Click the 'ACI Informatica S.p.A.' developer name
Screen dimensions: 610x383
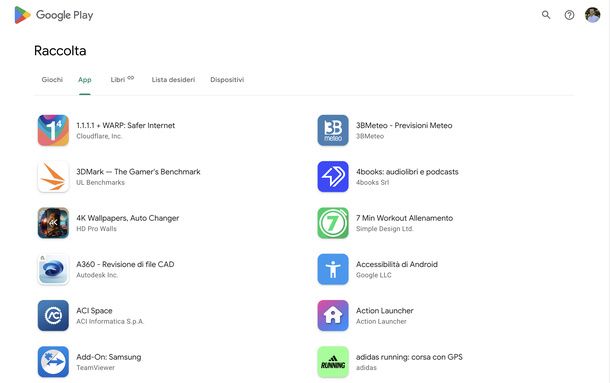110,322
